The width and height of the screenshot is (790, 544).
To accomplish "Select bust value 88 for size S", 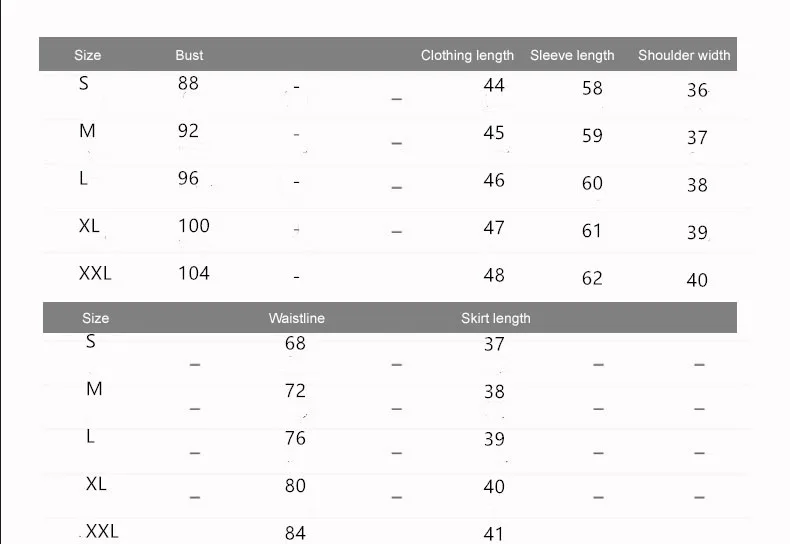I will [188, 83].
